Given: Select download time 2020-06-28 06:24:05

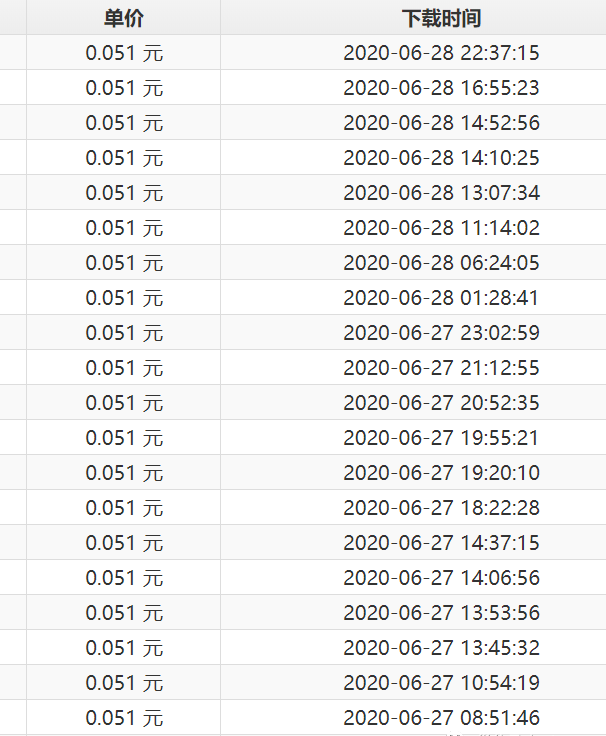Looking at the screenshot, I should point(441,262).
